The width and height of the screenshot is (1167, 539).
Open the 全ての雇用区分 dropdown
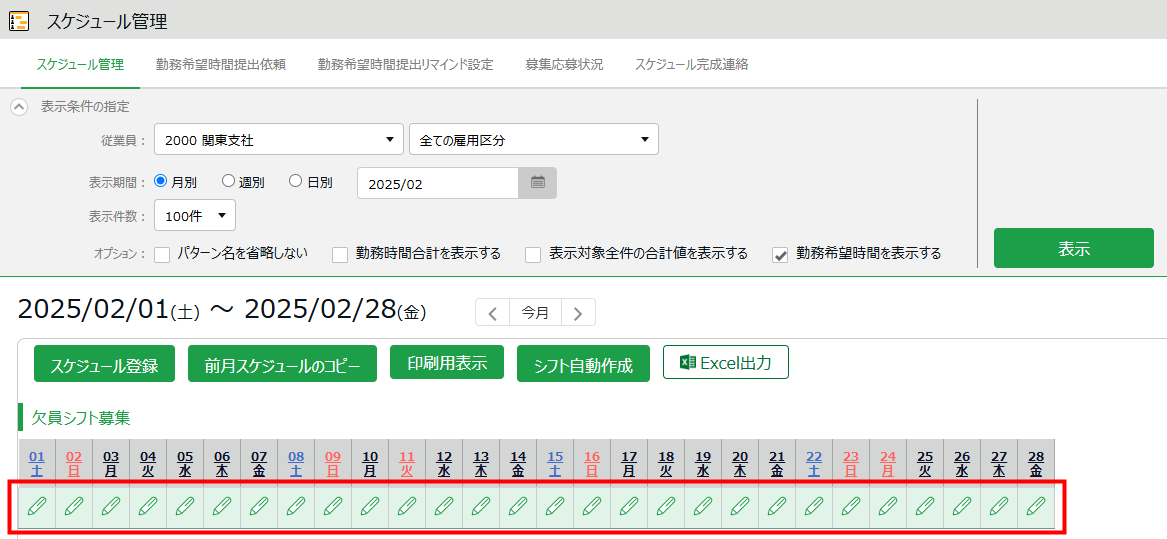click(533, 140)
